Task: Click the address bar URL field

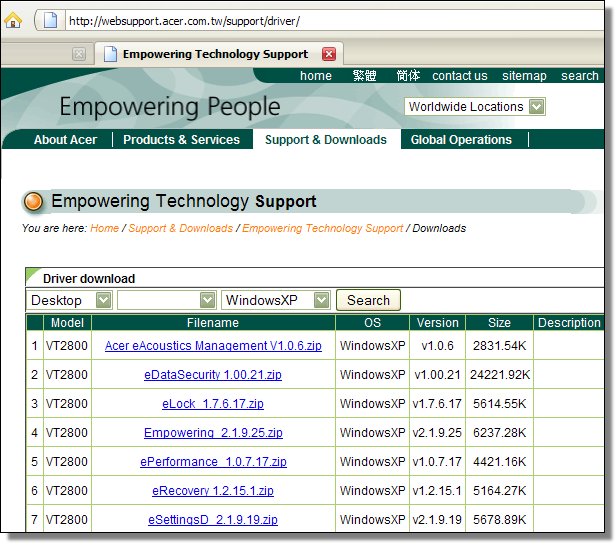Action: click(334, 21)
